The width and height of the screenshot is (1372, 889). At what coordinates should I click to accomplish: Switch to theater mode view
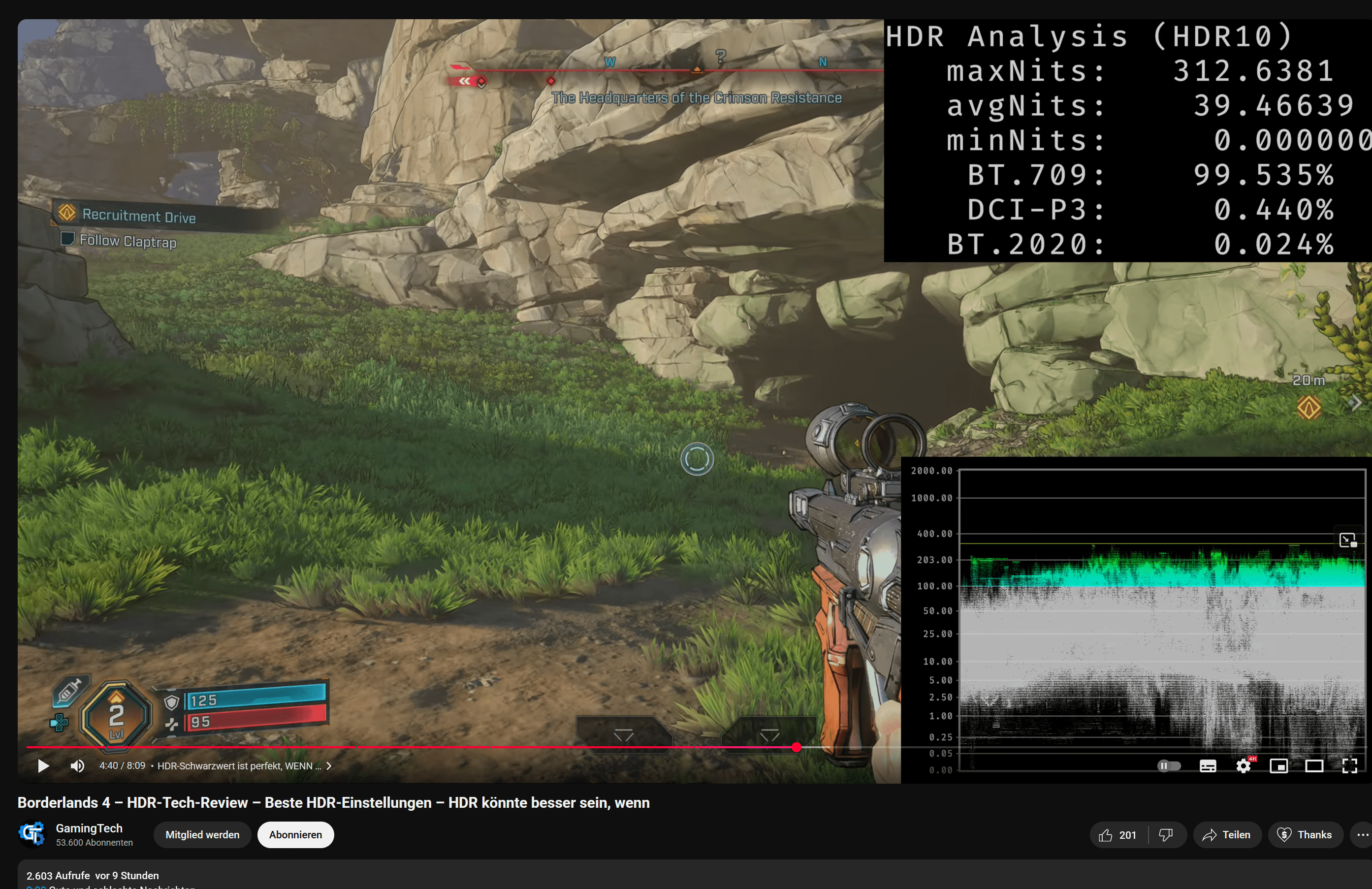(1314, 766)
